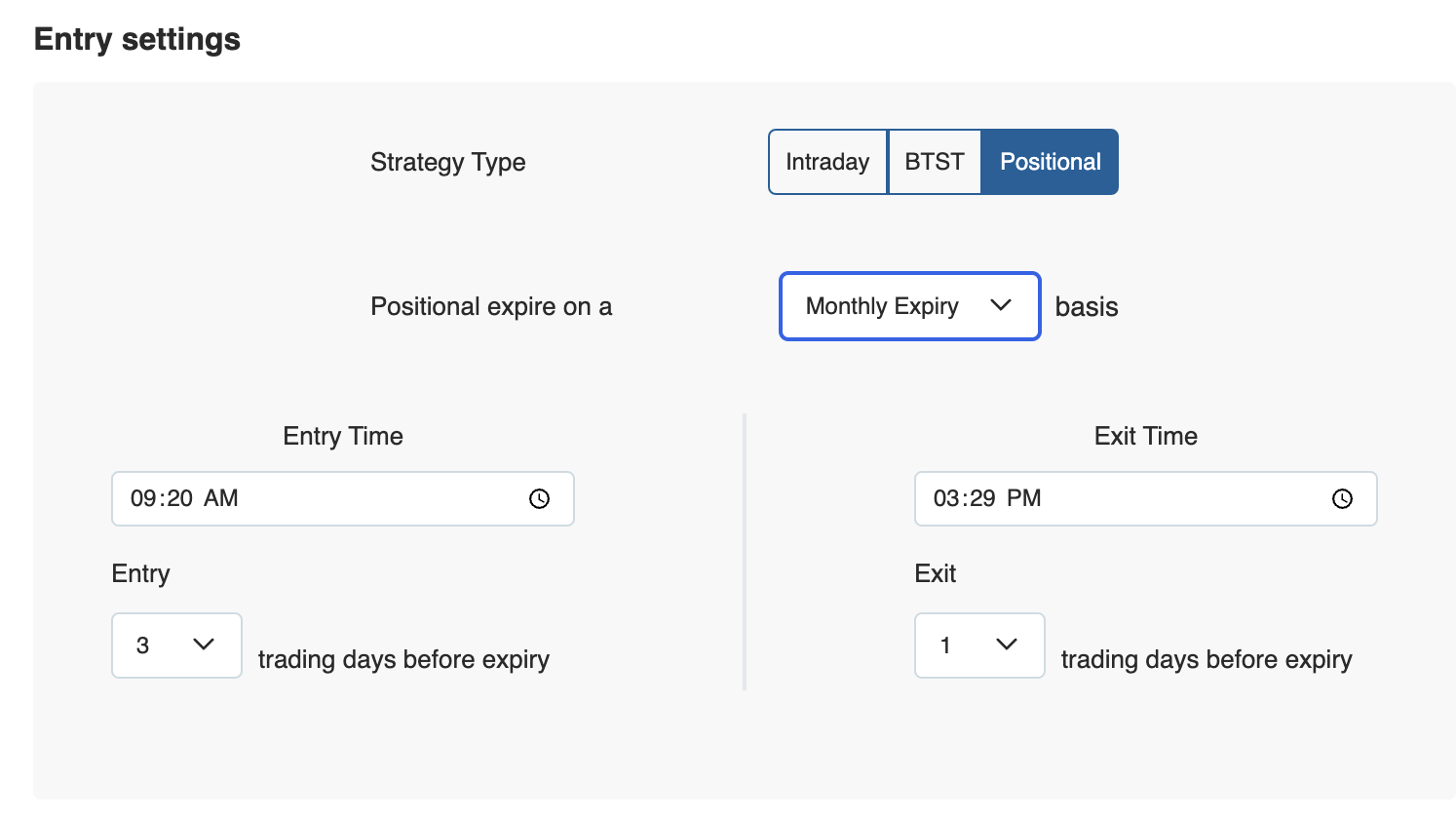This screenshot has height=821, width=1456.
Task: Click the clock icon in Exit Time field
Action: pos(1342,498)
